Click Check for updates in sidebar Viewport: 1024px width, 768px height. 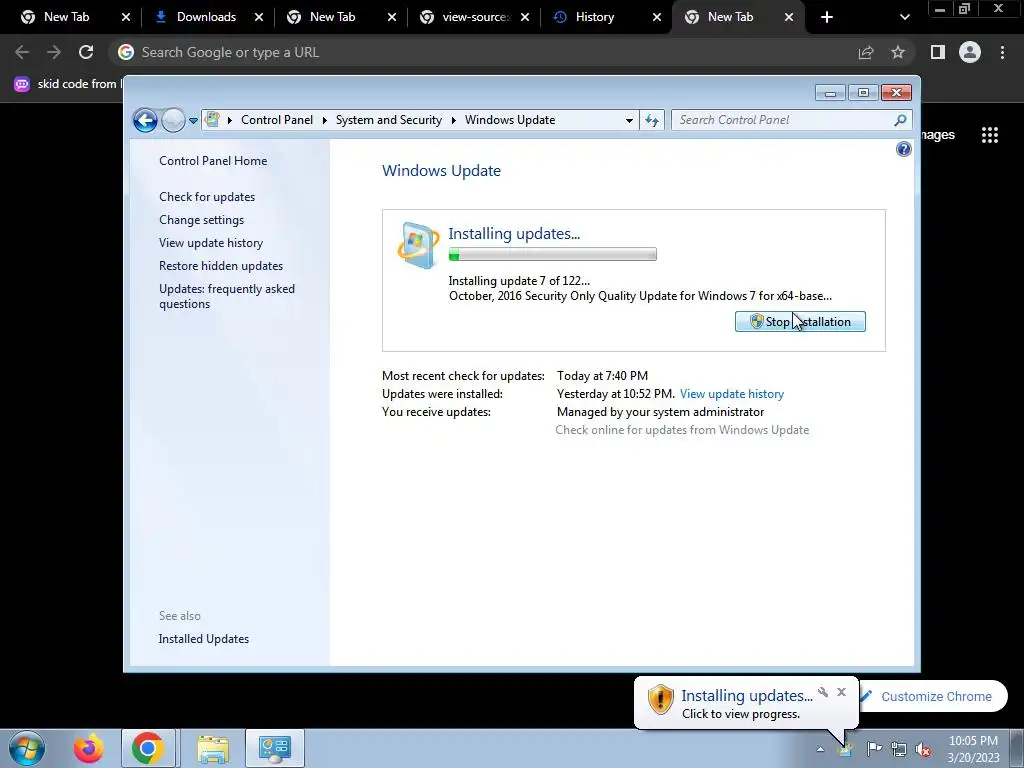(207, 197)
